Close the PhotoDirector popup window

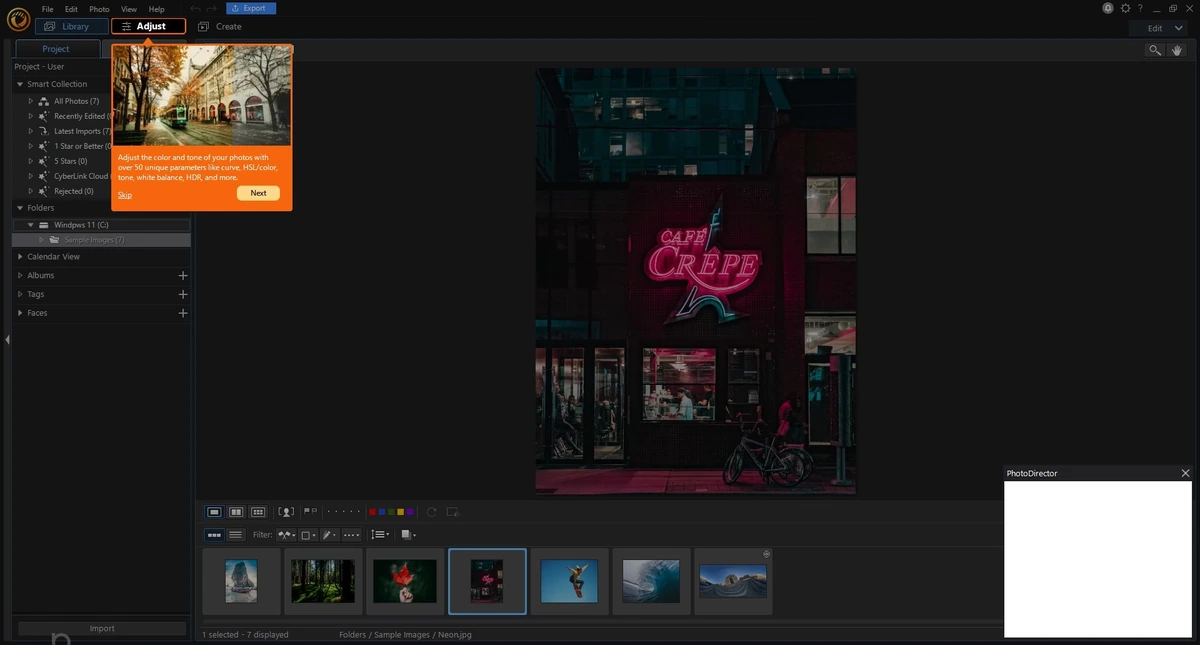click(x=1185, y=473)
